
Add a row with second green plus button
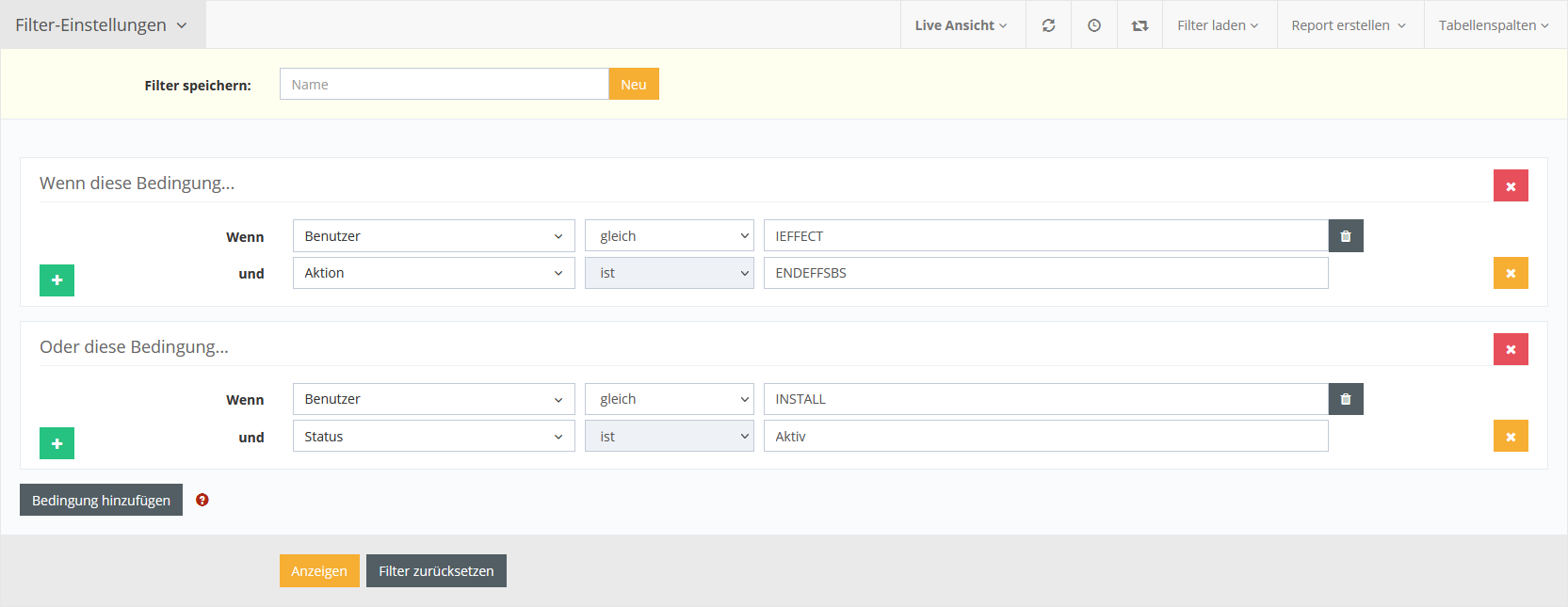click(x=57, y=443)
